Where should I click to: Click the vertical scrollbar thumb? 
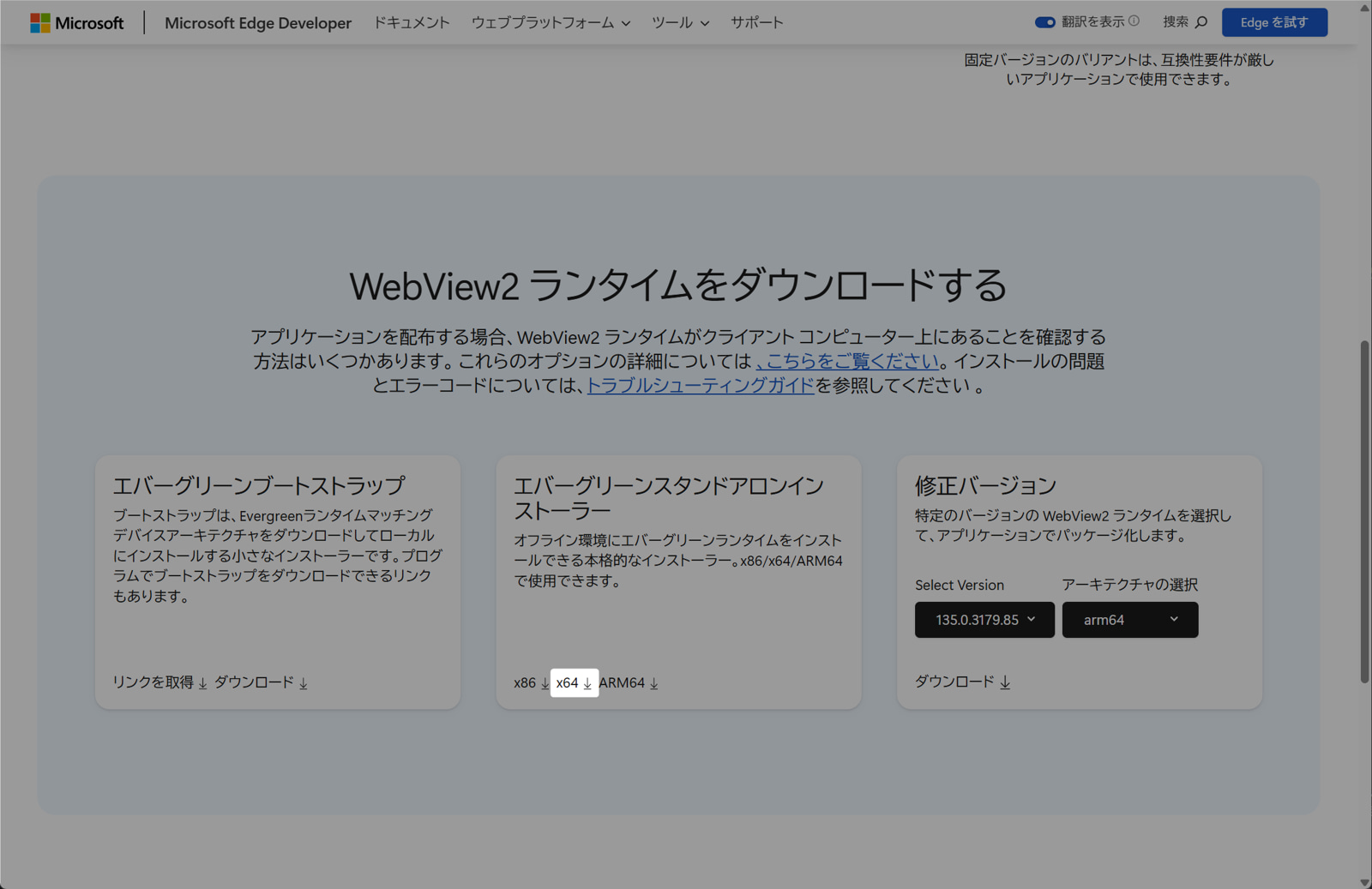(1365, 512)
